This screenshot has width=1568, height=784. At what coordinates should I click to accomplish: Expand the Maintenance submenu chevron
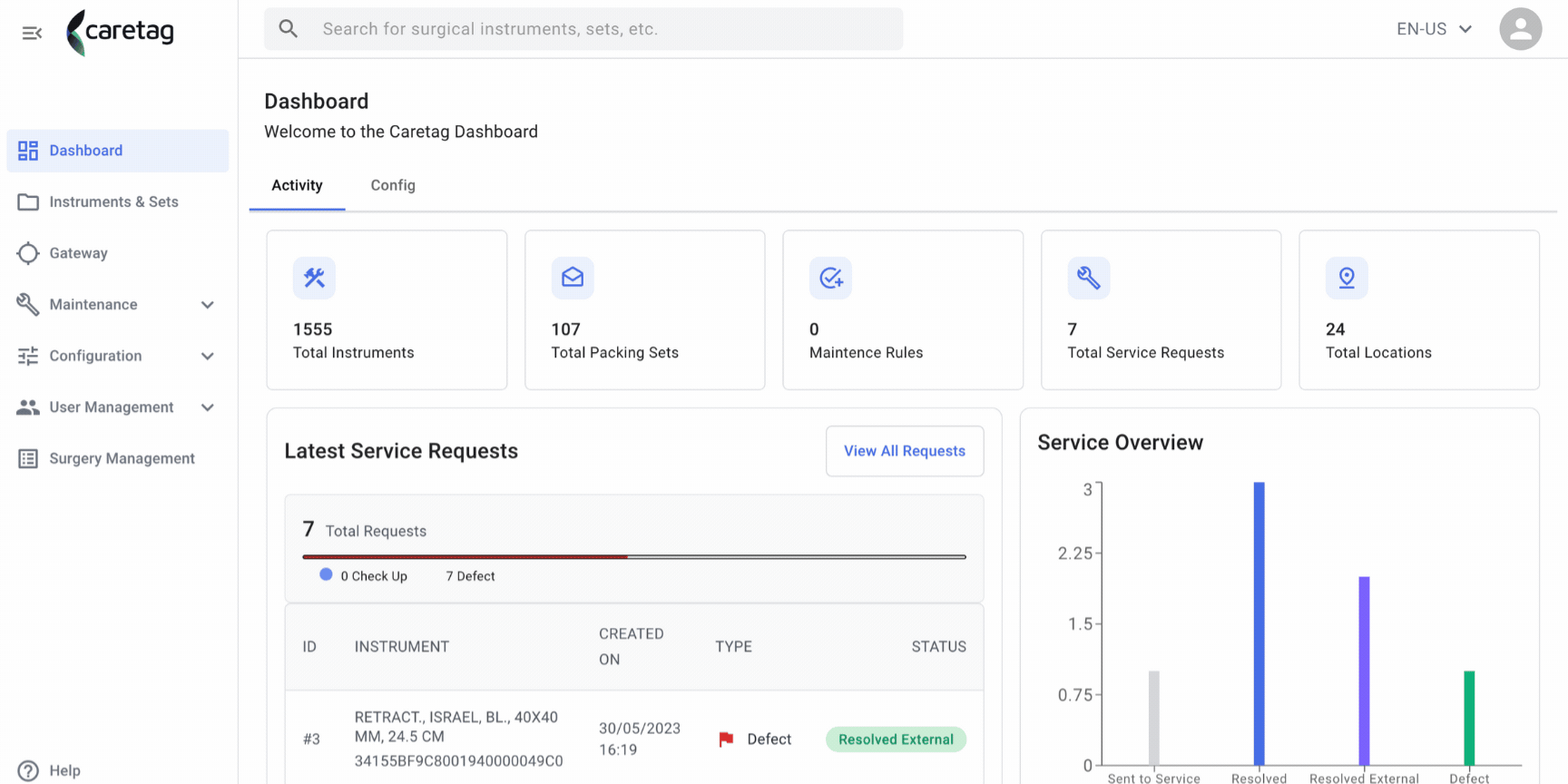coord(208,305)
